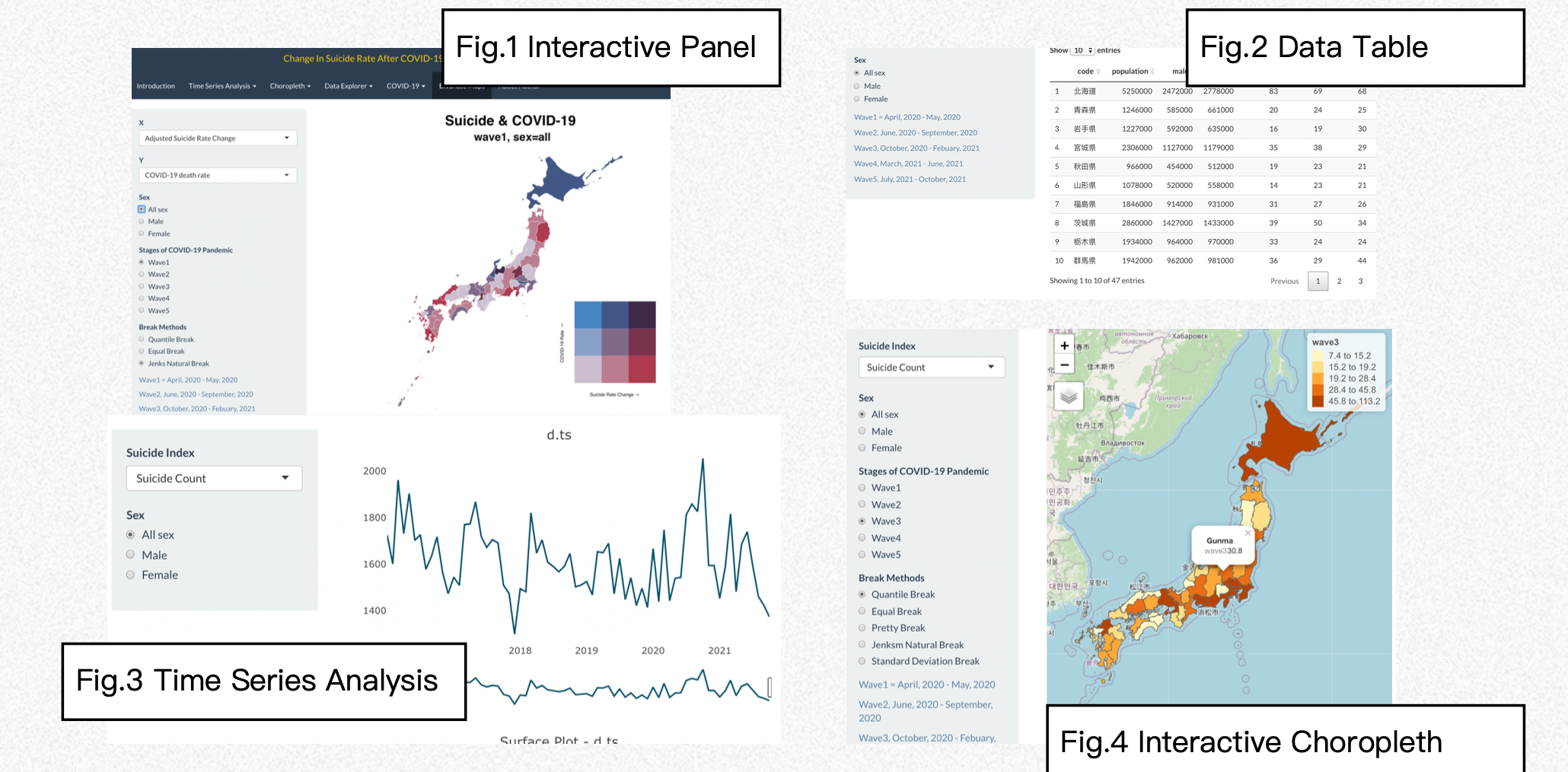
Task: Click the Introduction nav tab
Action: (x=156, y=86)
